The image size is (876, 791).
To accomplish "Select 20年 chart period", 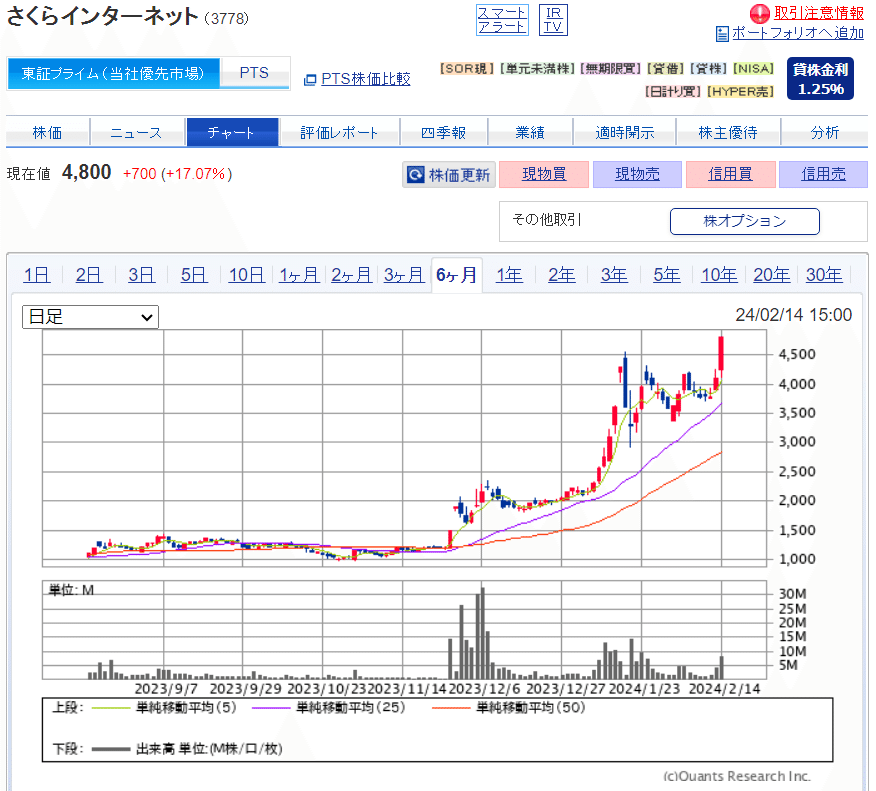I will pos(772,275).
